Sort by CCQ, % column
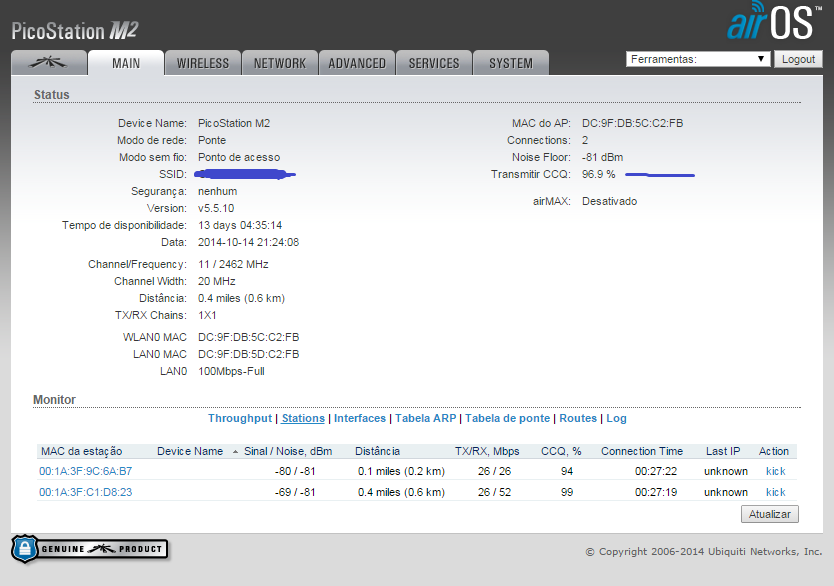834x586 pixels. [561, 451]
